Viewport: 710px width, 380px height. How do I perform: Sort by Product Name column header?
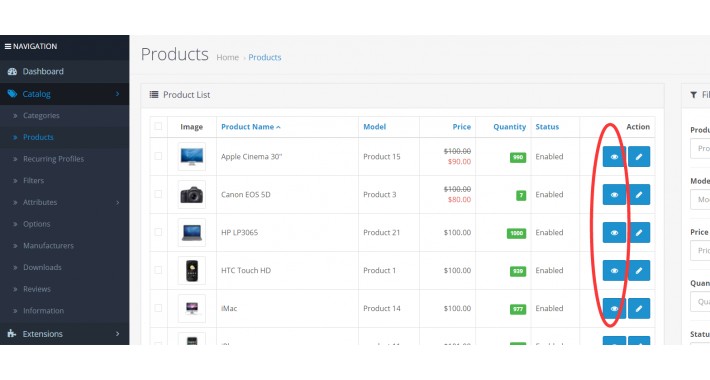click(250, 127)
